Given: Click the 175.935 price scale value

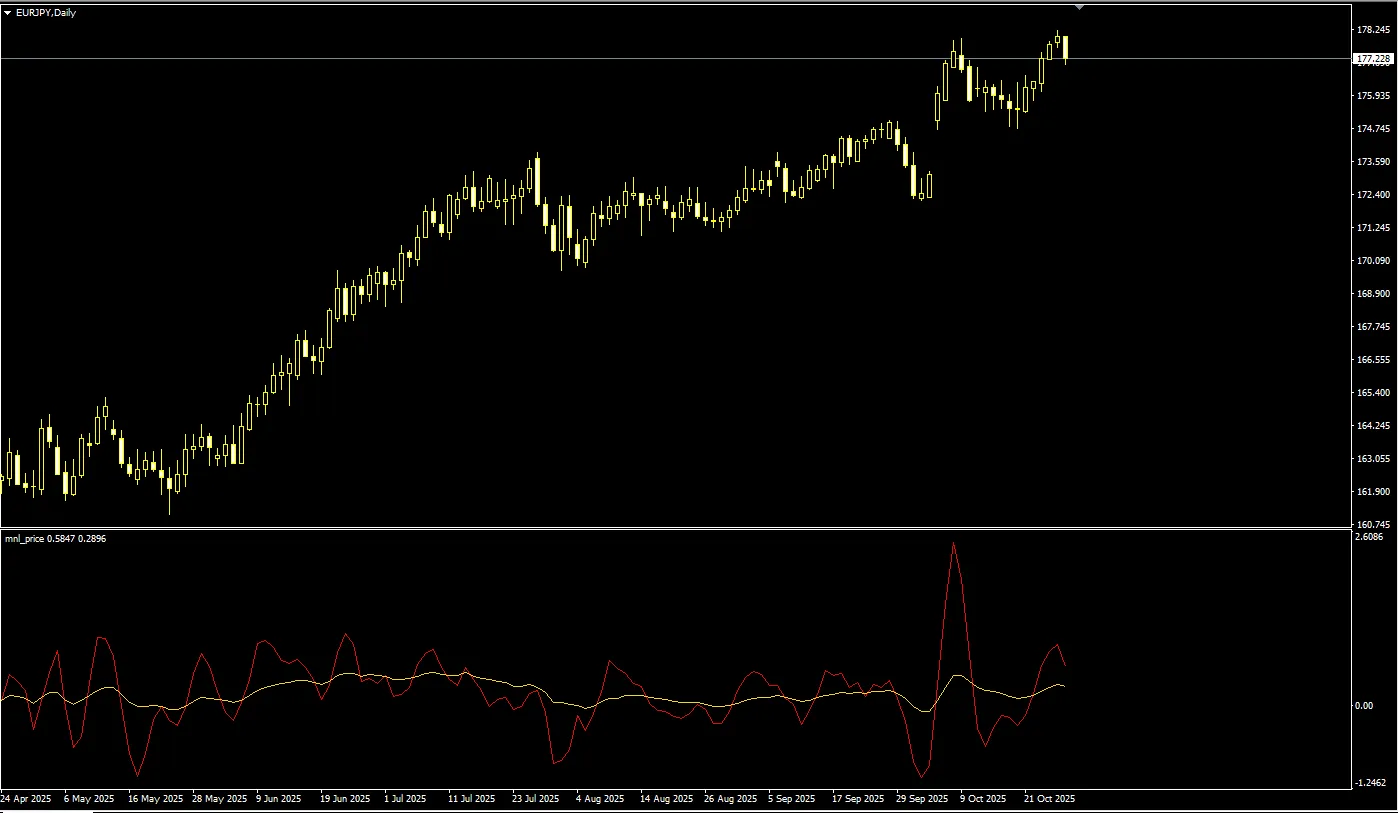Looking at the screenshot, I should pos(1373,96).
